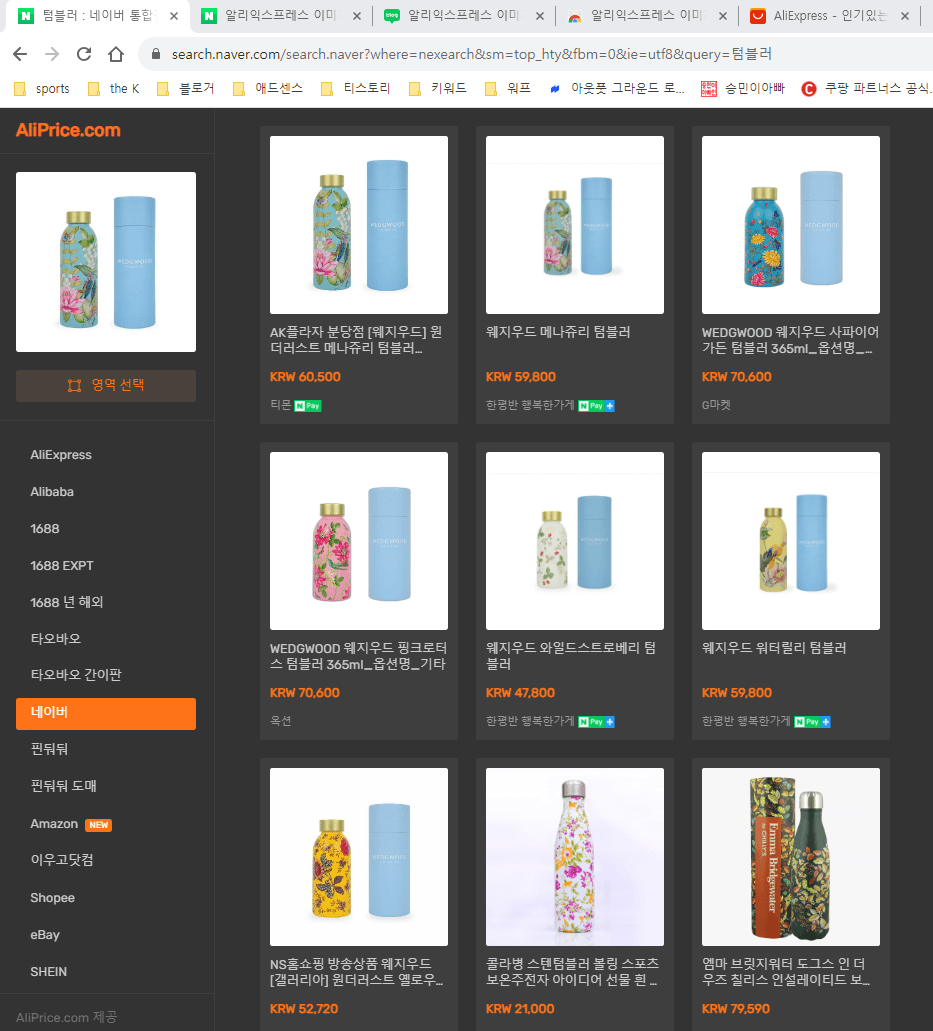Click the KRW 47,800 price
Screen dimensions: 933x1031
point(520,692)
